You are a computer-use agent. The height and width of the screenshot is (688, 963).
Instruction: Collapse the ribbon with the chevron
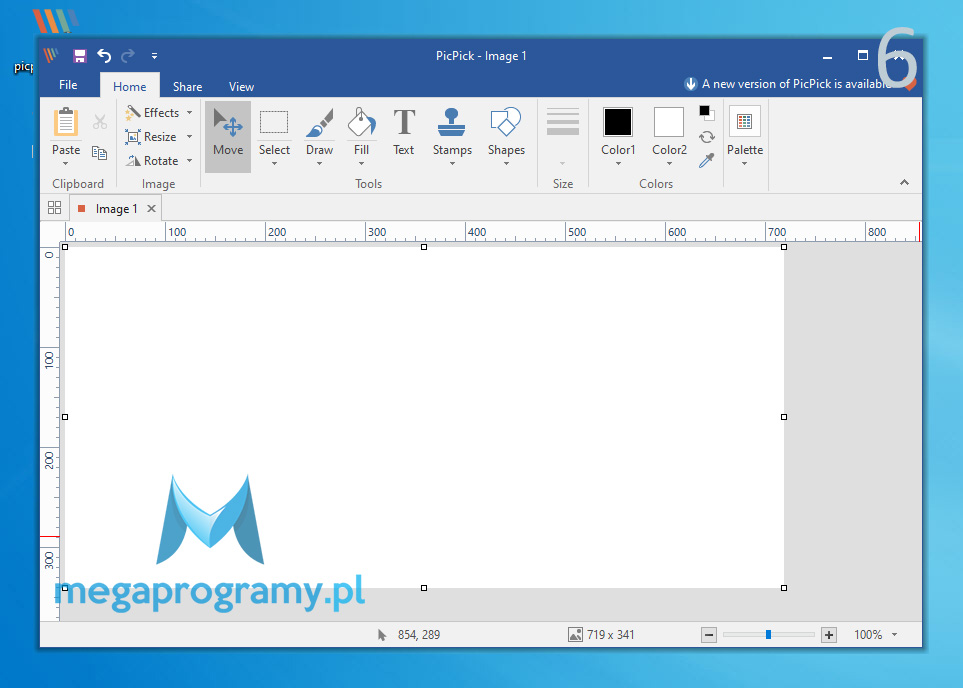(x=904, y=182)
